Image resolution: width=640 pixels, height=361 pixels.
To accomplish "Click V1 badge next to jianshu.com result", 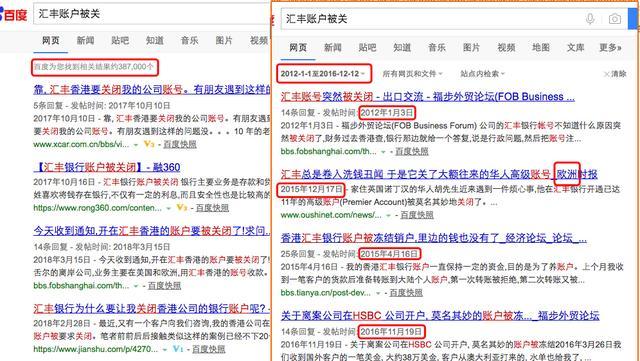I will 178,349.
